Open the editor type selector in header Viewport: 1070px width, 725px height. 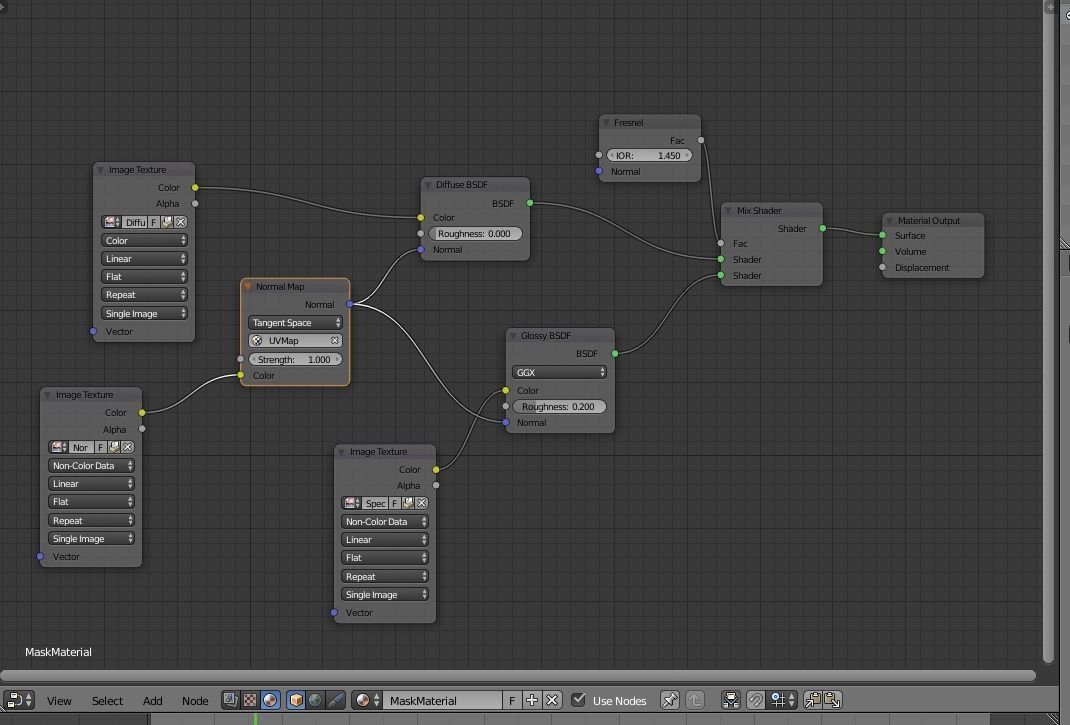[x=19, y=700]
